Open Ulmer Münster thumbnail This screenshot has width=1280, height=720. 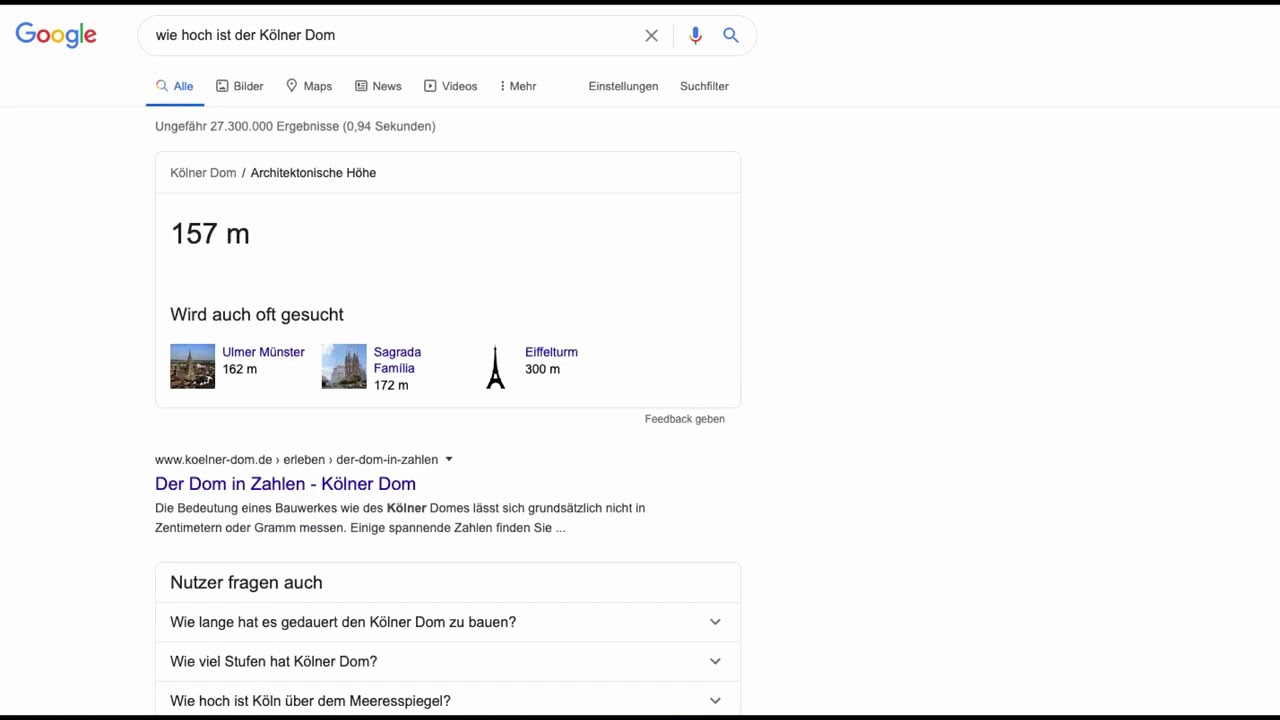[x=192, y=366]
